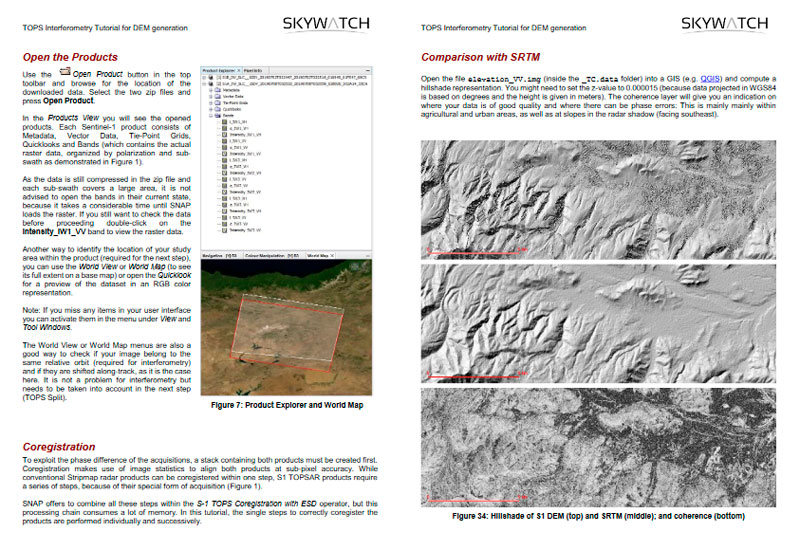Click the S1 DEM hillshade image
The width and height of the screenshot is (800, 550).
pos(598,199)
